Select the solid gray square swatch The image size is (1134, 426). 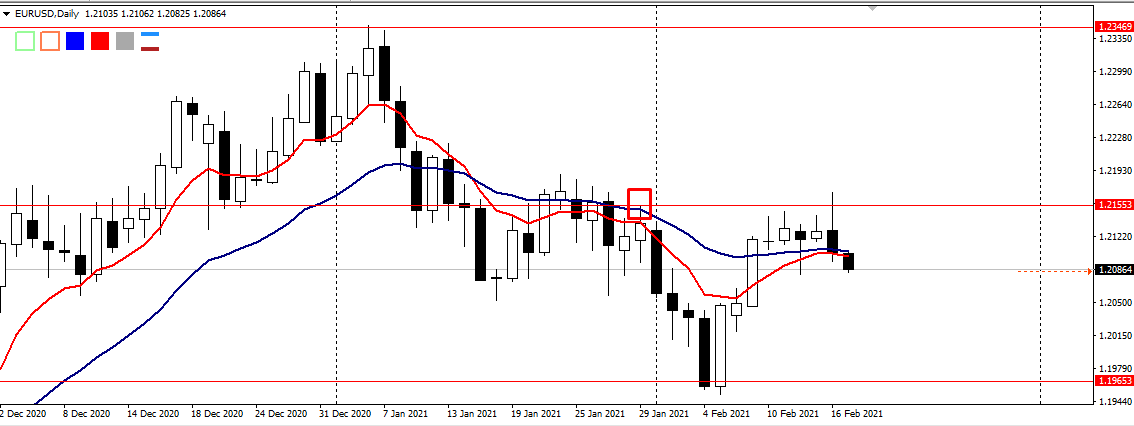coord(125,41)
